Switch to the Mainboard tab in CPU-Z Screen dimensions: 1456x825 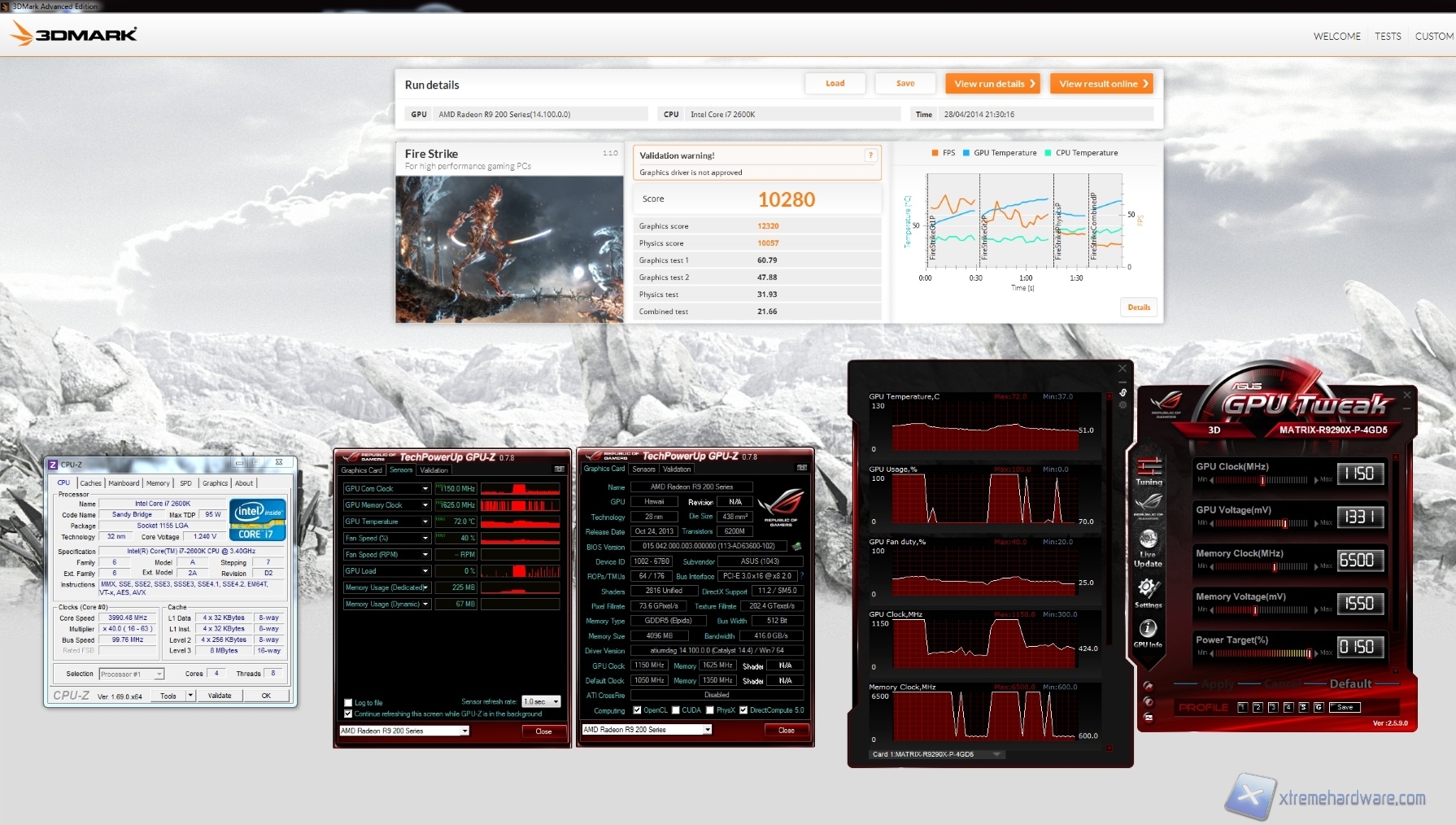[124, 483]
